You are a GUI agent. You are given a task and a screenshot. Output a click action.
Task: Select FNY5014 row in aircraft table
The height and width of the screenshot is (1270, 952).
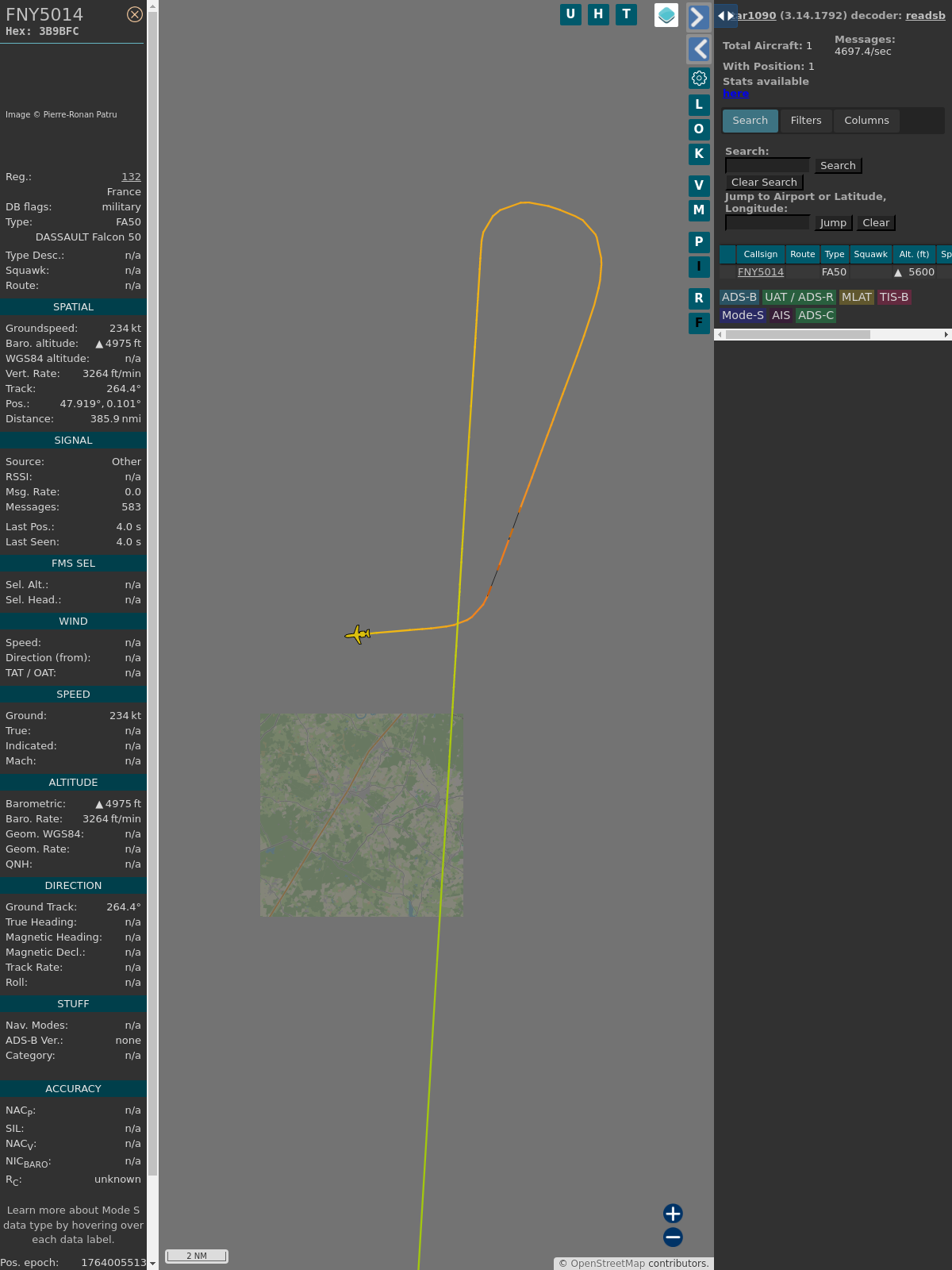[x=835, y=272]
